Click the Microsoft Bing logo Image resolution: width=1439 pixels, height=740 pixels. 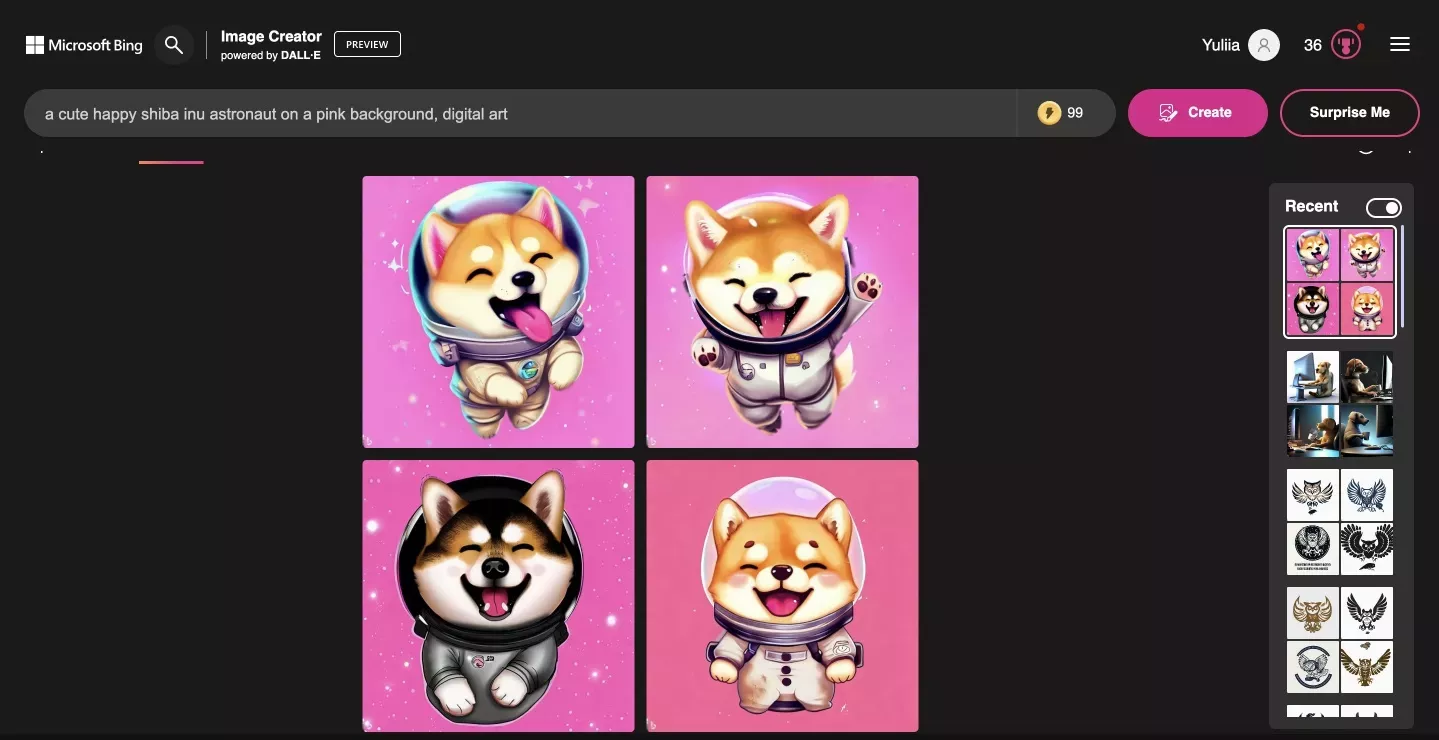(84, 45)
